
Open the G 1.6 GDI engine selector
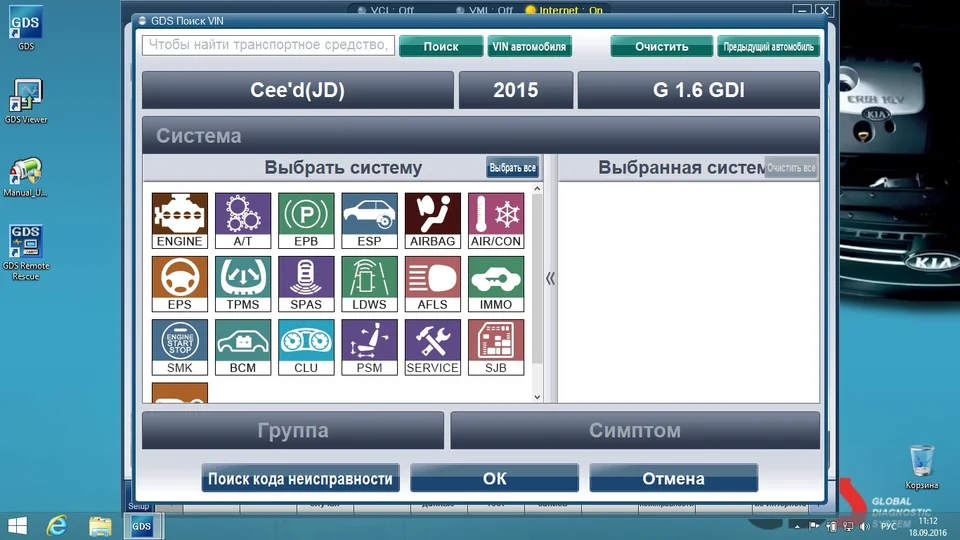coord(699,90)
